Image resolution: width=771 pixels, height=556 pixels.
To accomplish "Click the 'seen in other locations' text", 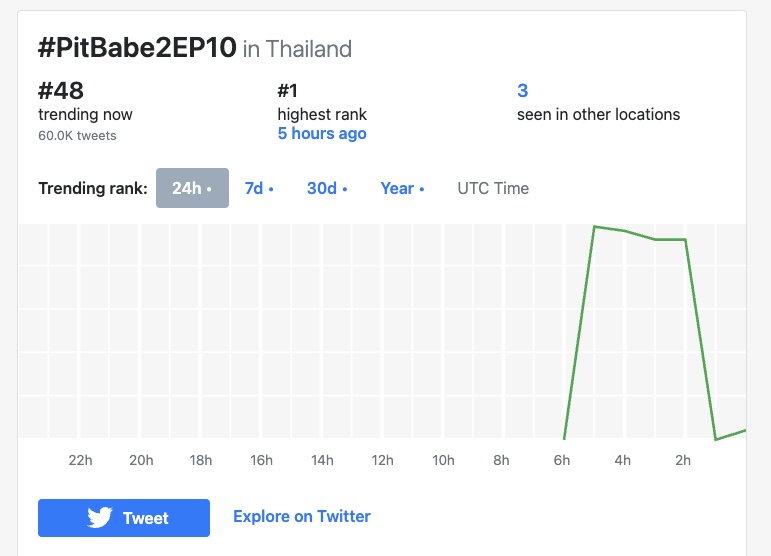I will click(x=598, y=115).
